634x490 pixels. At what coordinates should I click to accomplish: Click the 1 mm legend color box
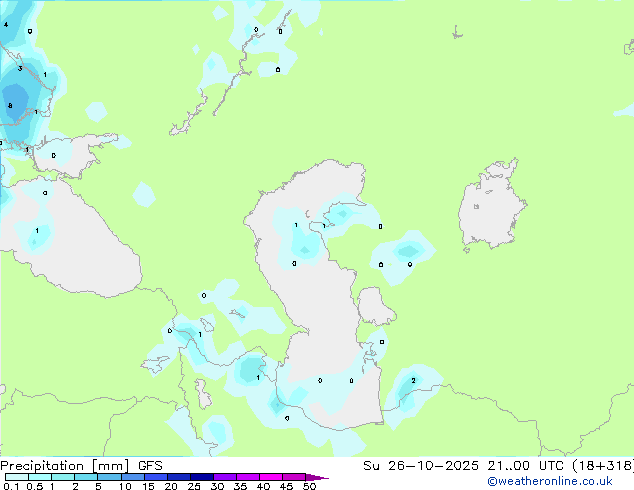63,477
